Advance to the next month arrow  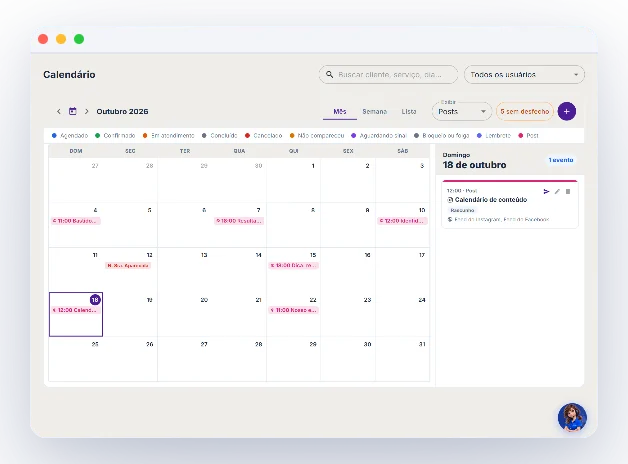click(x=87, y=111)
